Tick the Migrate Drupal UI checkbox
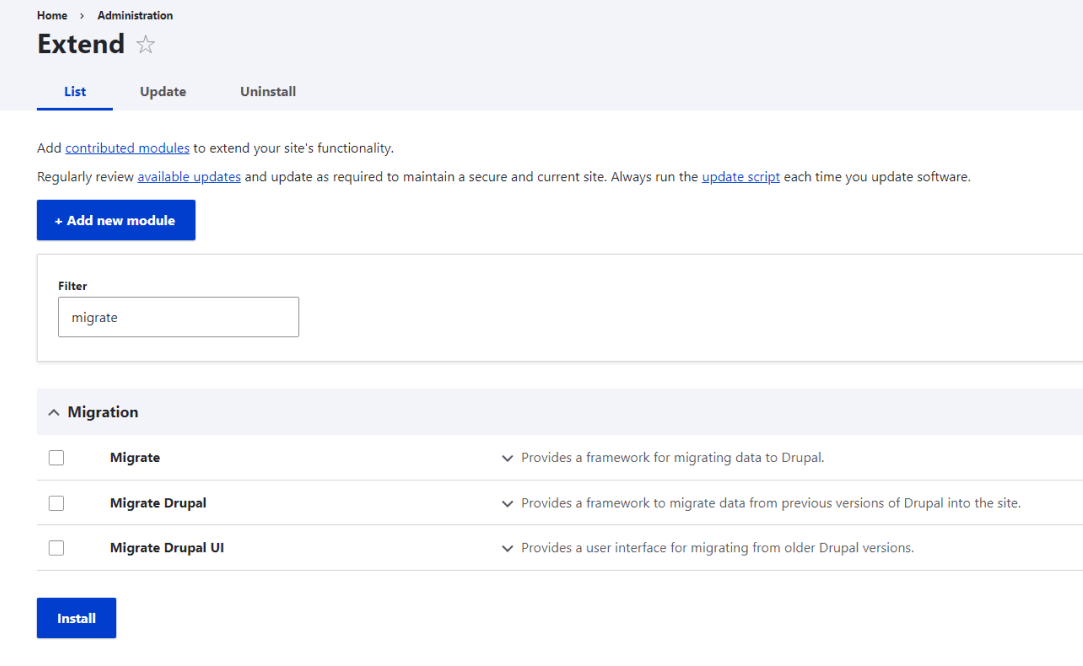The height and width of the screenshot is (666, 1083). pyautogui.click(x=56, y=548)
